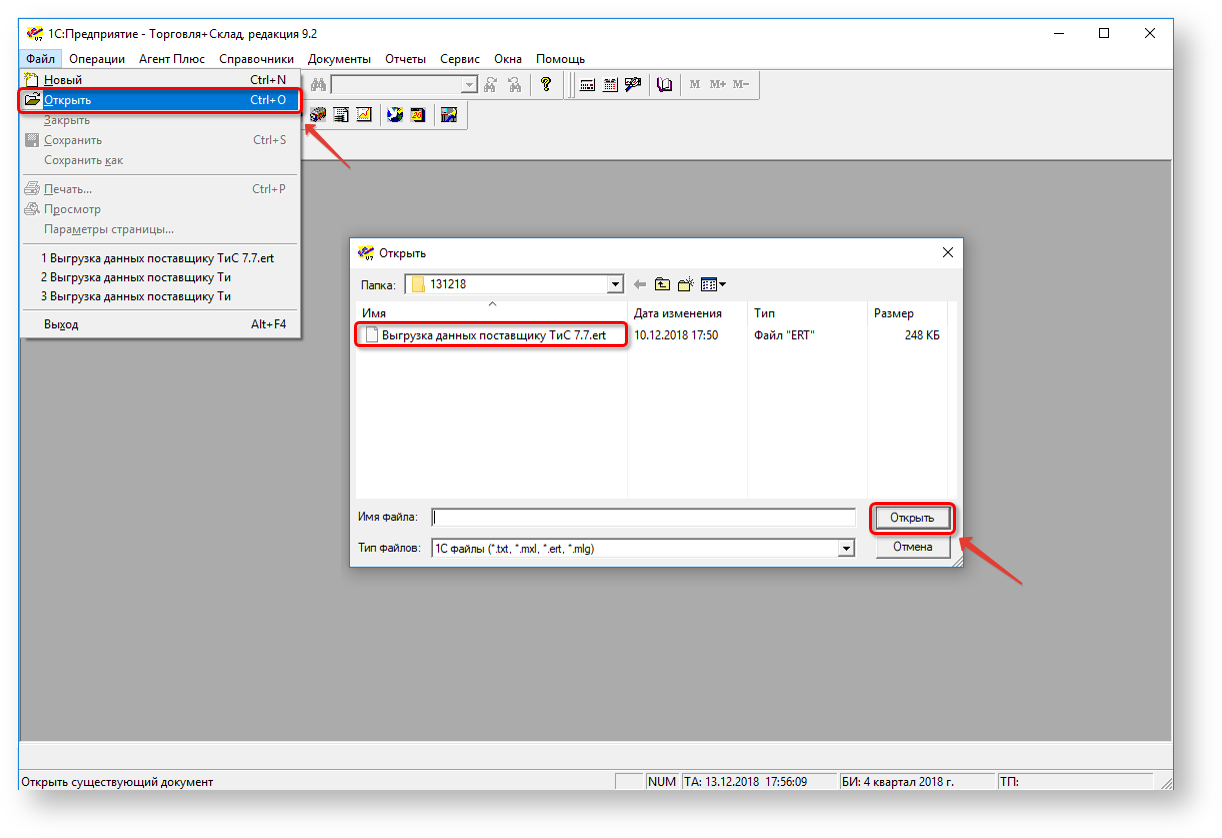Open the Справочники menu

coord(257,59)
